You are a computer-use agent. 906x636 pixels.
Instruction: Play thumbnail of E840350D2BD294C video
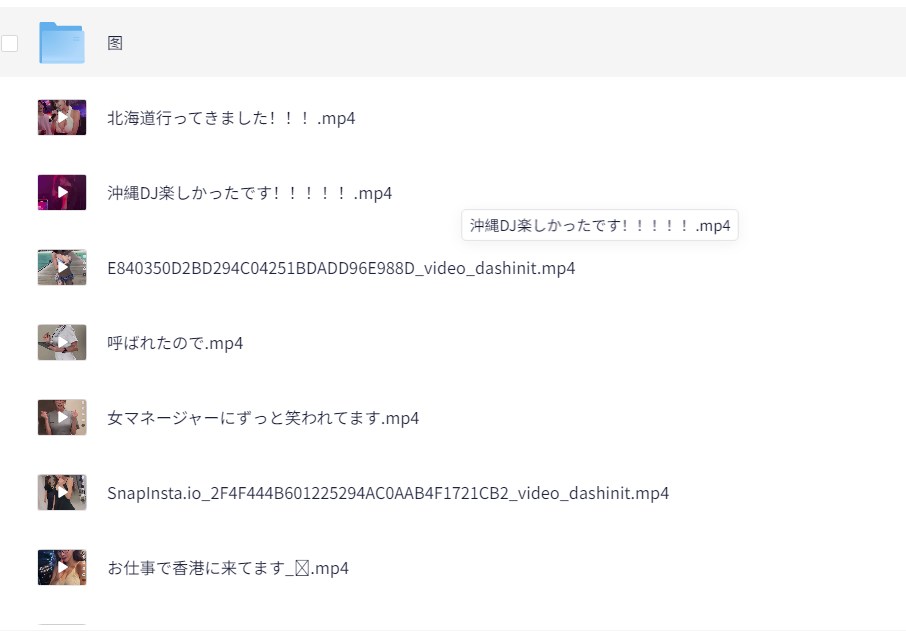(62, 267)
